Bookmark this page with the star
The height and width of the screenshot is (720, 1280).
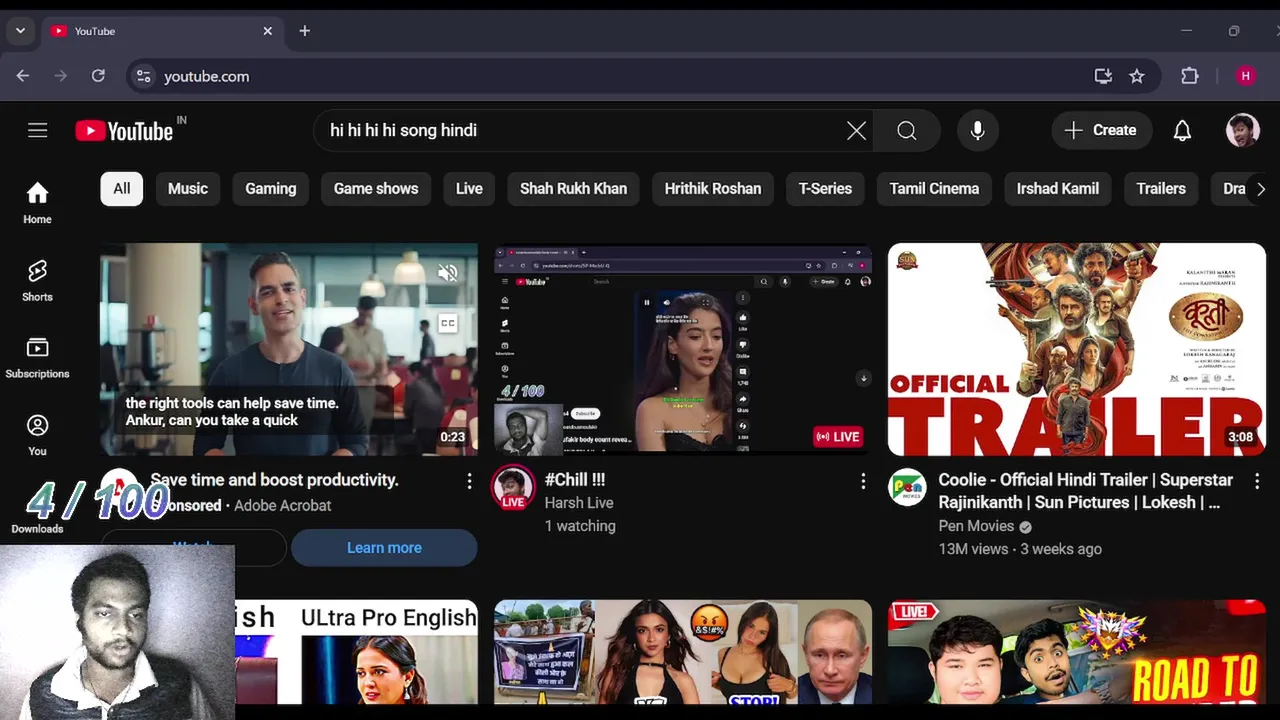[x=1137, y=76]
